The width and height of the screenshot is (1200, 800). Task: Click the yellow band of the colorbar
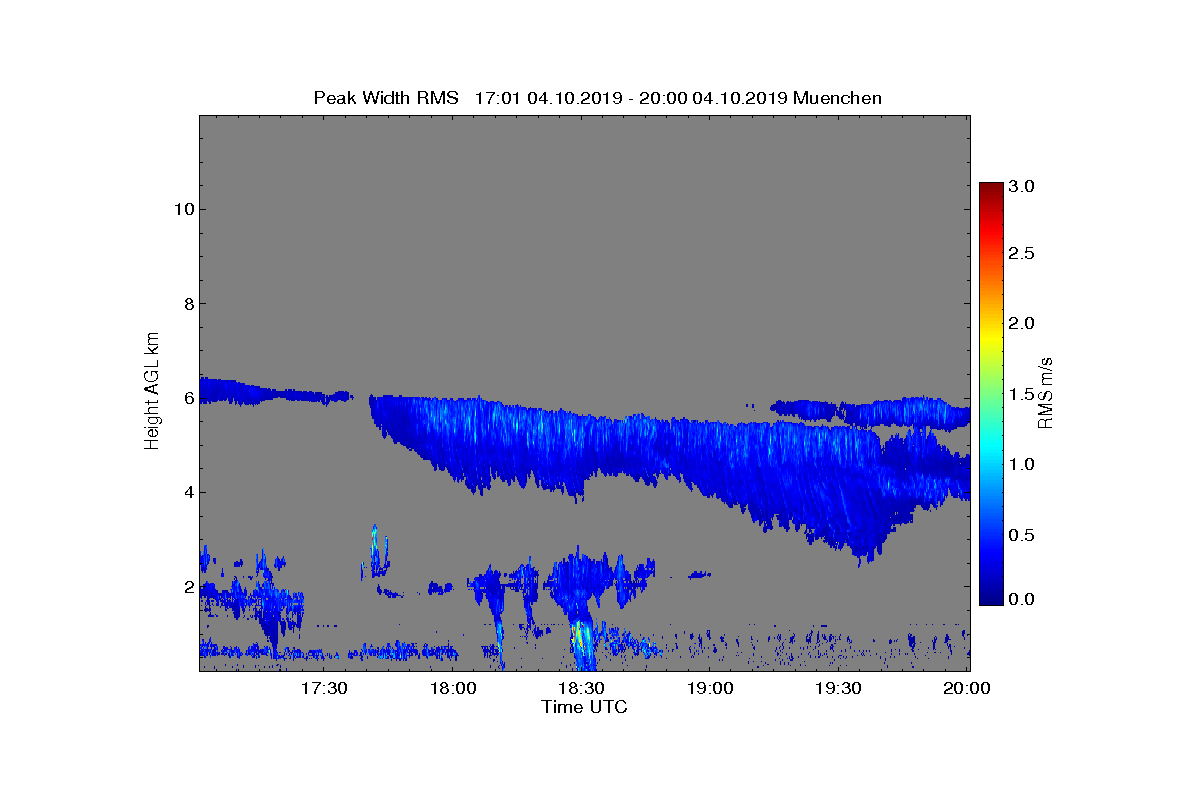click(x=991, y=338)
